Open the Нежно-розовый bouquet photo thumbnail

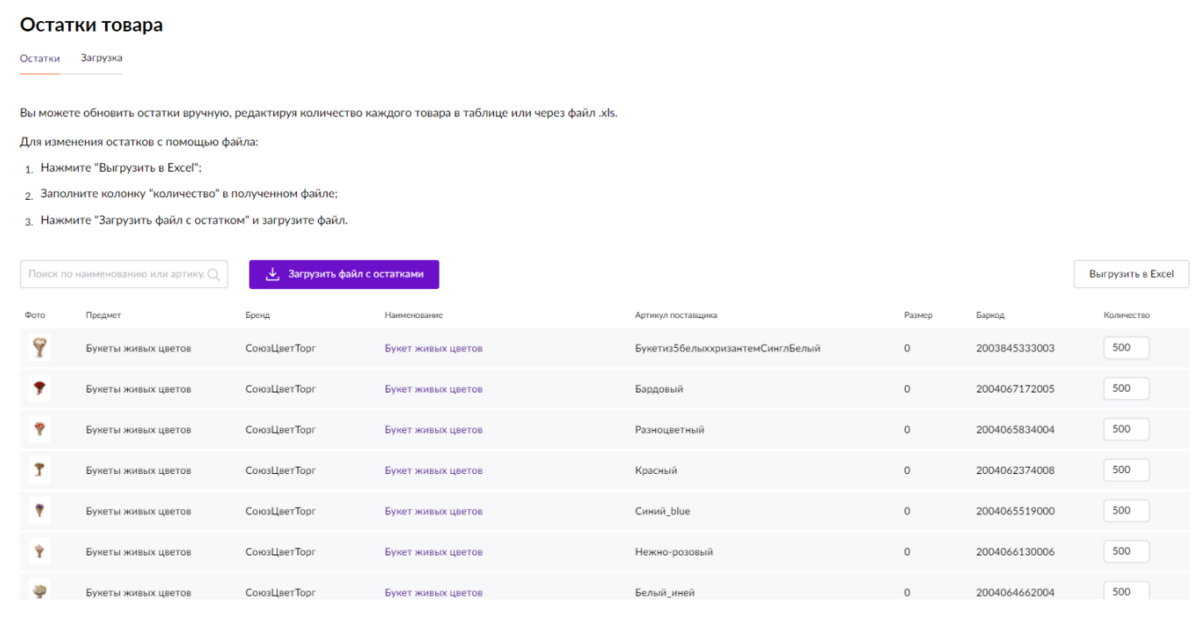click(x=39, y=551)
